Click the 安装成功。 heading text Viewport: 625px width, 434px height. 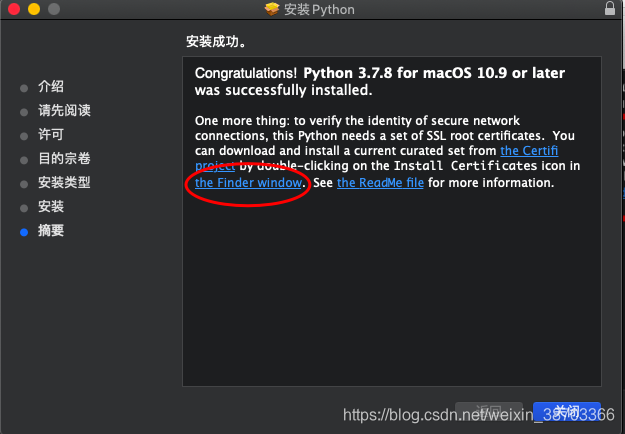[x=216, y=41]
